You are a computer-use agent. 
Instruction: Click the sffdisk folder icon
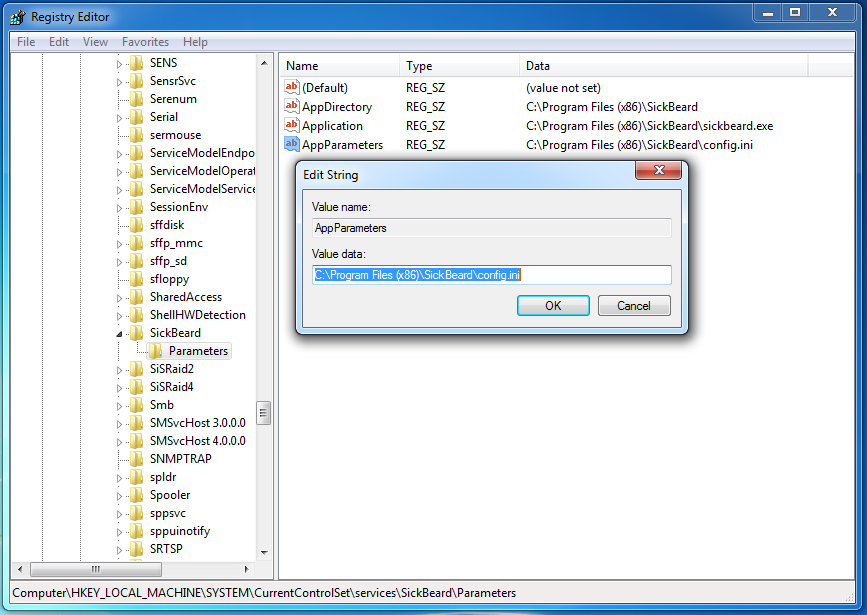[137, 225]
